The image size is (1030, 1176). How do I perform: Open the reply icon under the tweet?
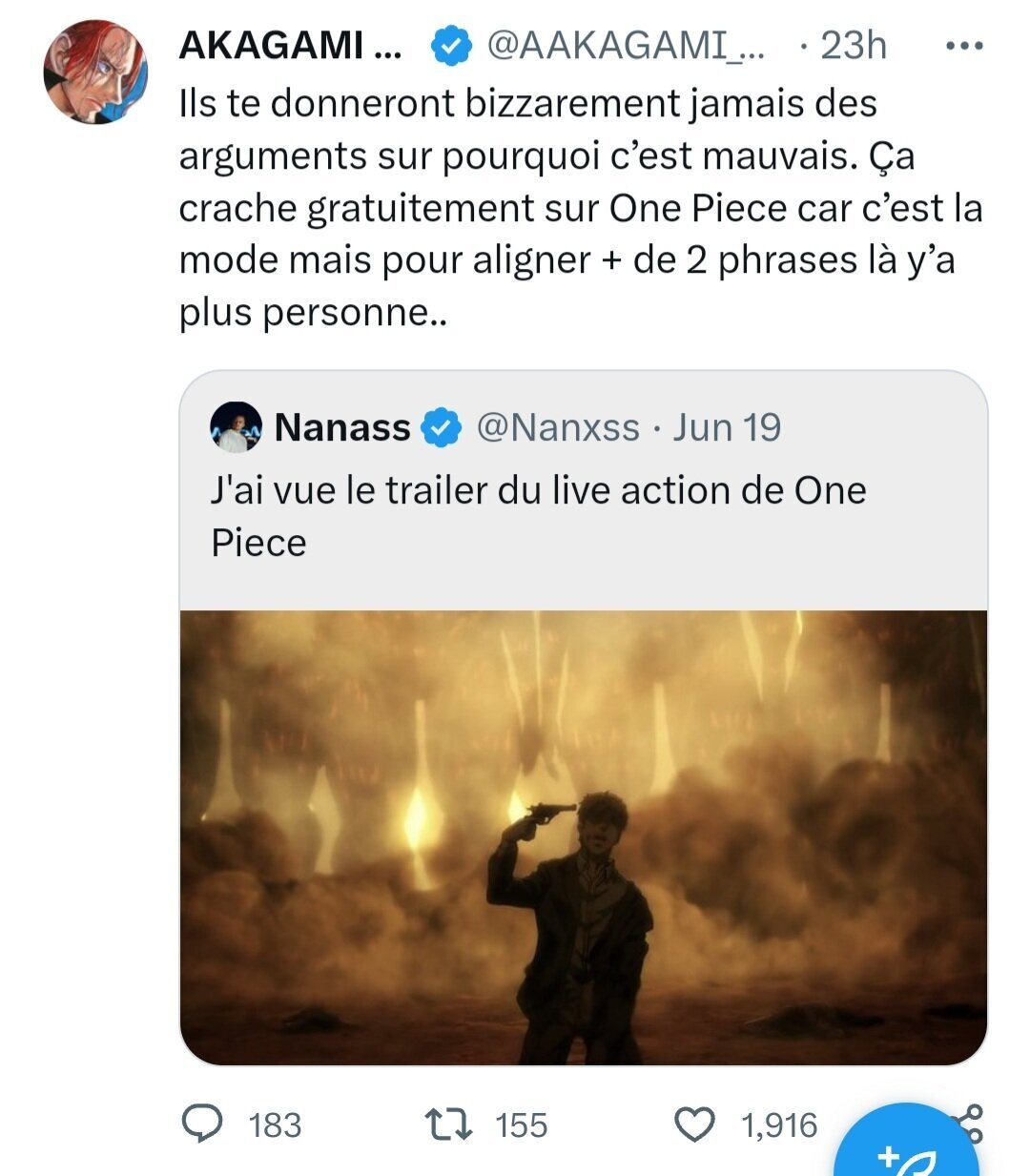(202, 1124)
